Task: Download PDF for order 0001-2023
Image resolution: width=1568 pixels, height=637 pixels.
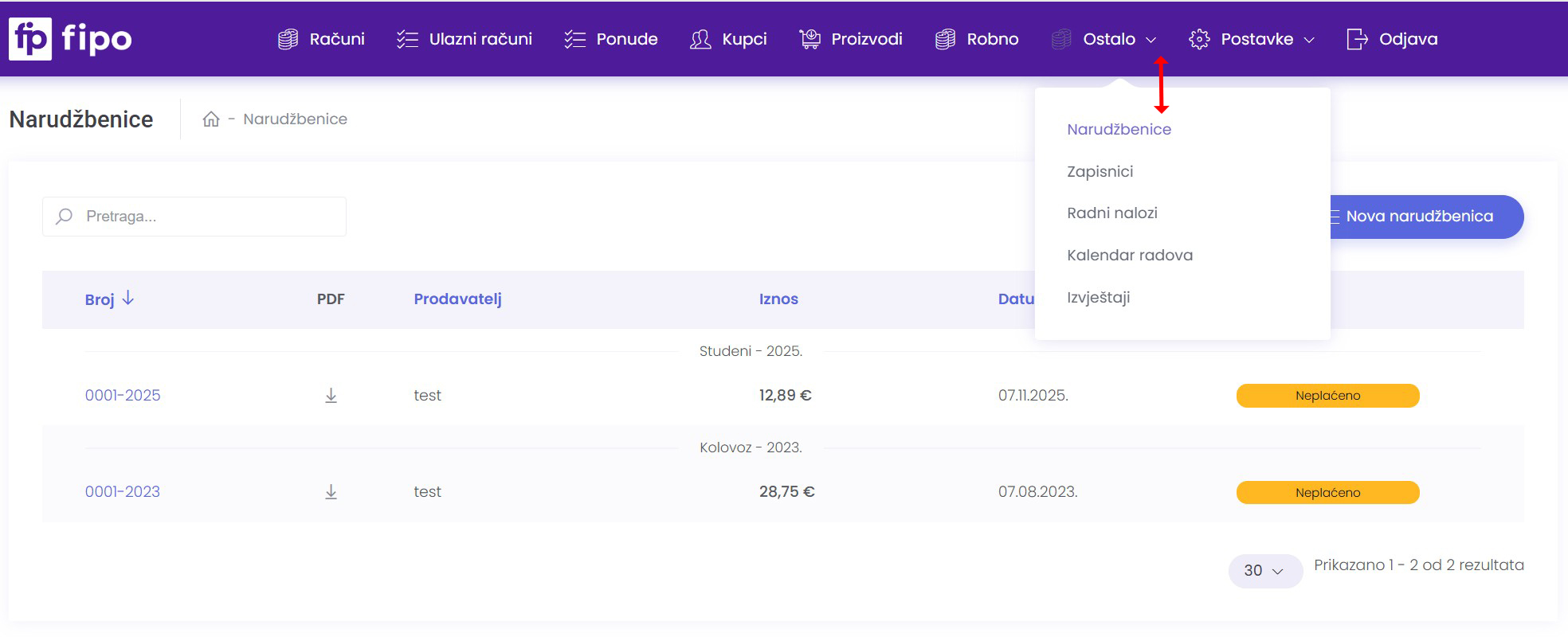Action: tap(331, 492)
